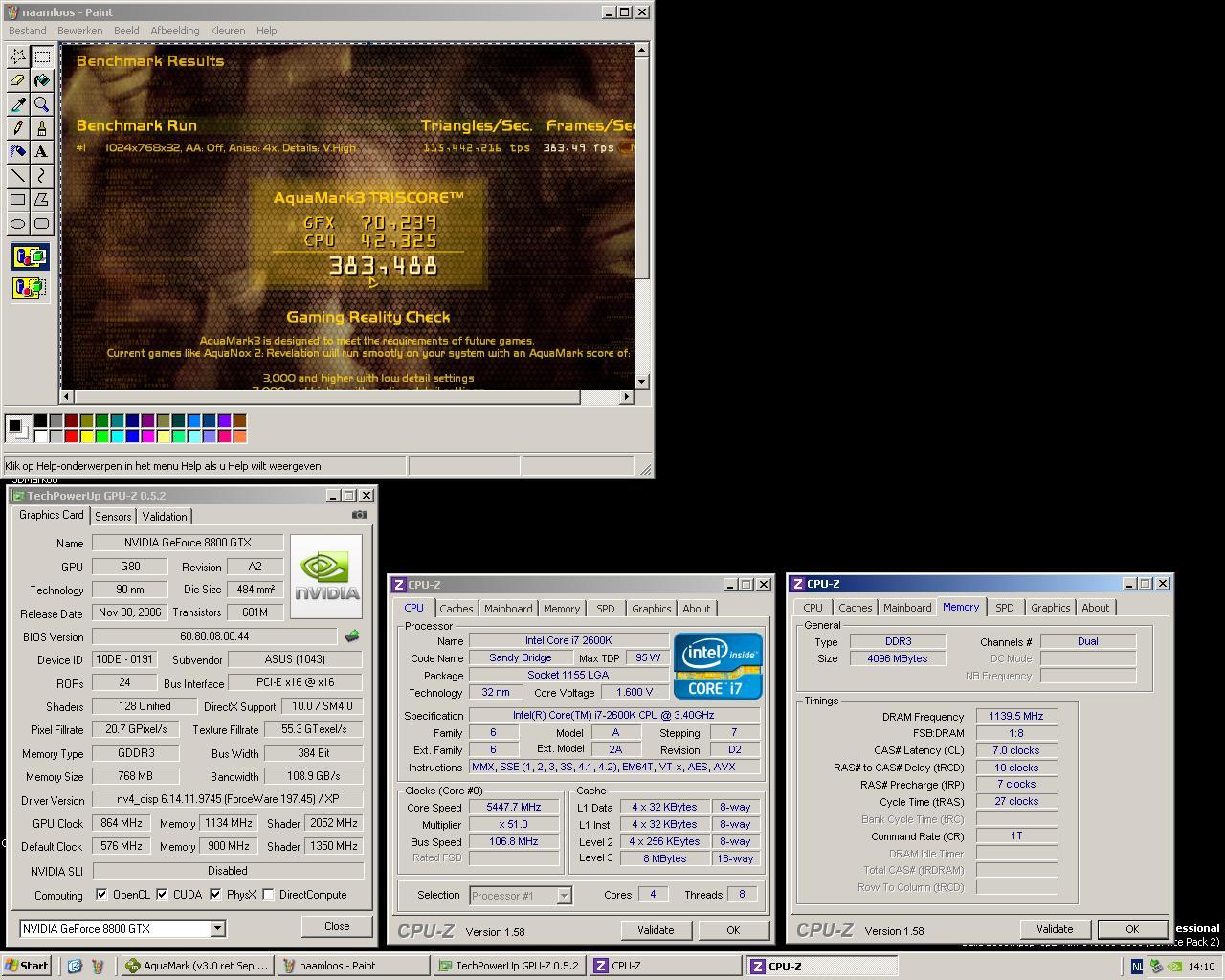Open the Bewerken menu in Paint
This screenshot has width=1225, height=980.
(79, 31)
